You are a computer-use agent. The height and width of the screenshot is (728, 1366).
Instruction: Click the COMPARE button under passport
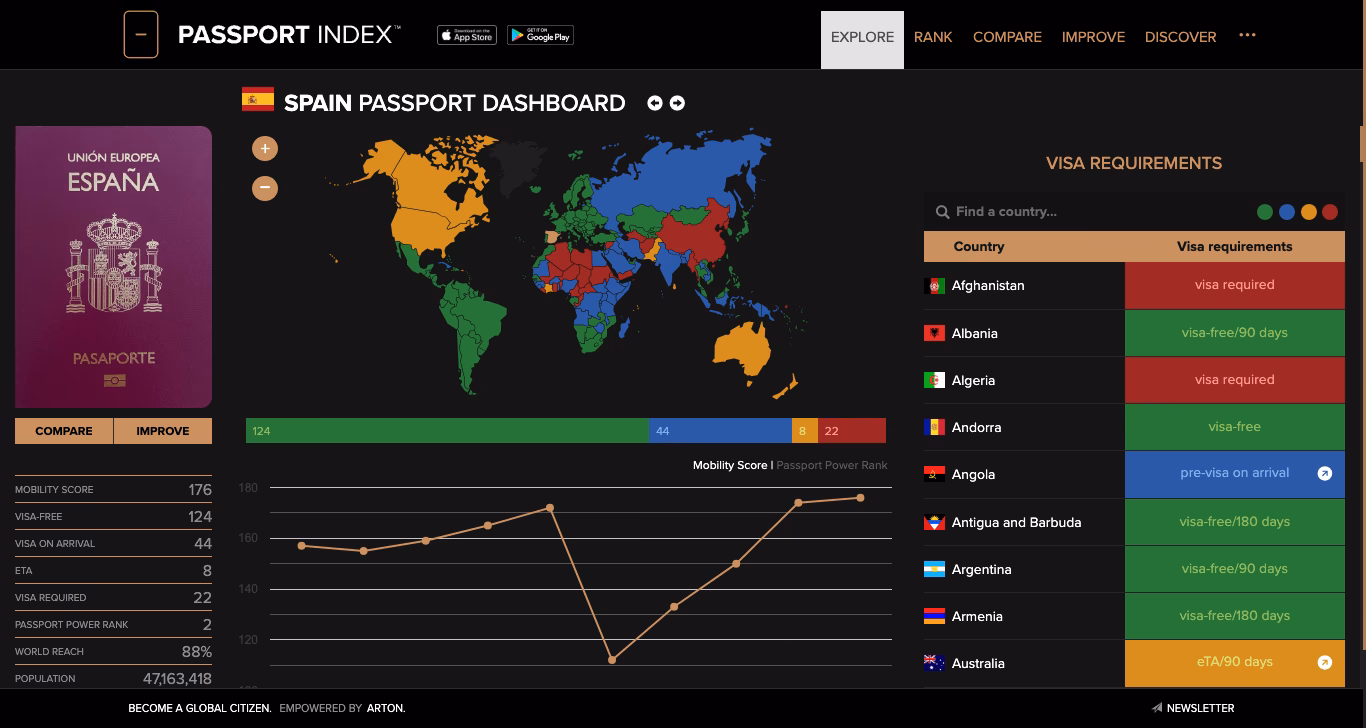click(x=64, y=431)
